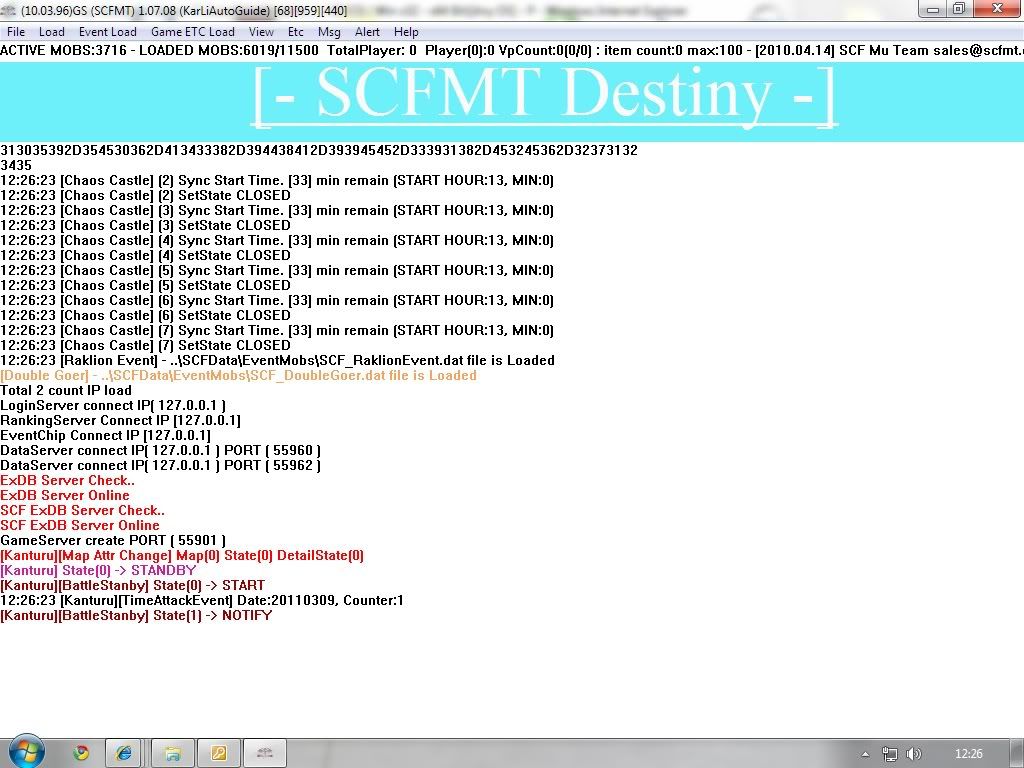Click the taskbar clock showing 12:26

(968, 754)
